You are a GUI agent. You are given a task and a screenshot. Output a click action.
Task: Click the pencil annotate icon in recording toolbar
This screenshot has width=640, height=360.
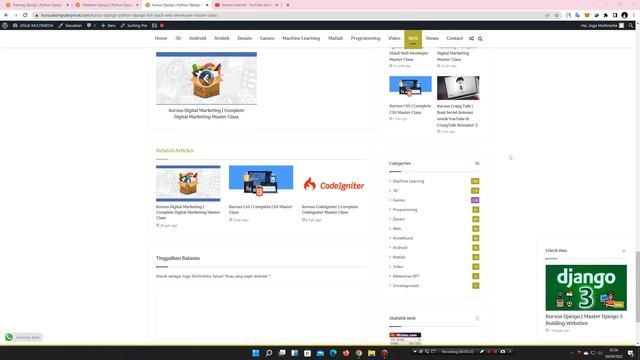coord(482,351)
